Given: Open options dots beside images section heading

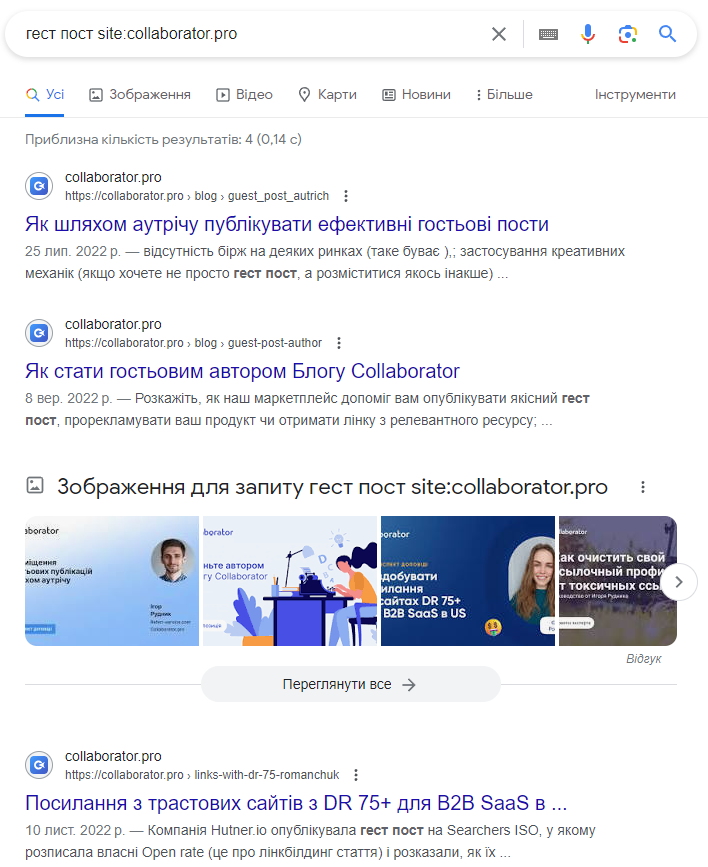Looking at the screenshot, I should coord(643,487).
